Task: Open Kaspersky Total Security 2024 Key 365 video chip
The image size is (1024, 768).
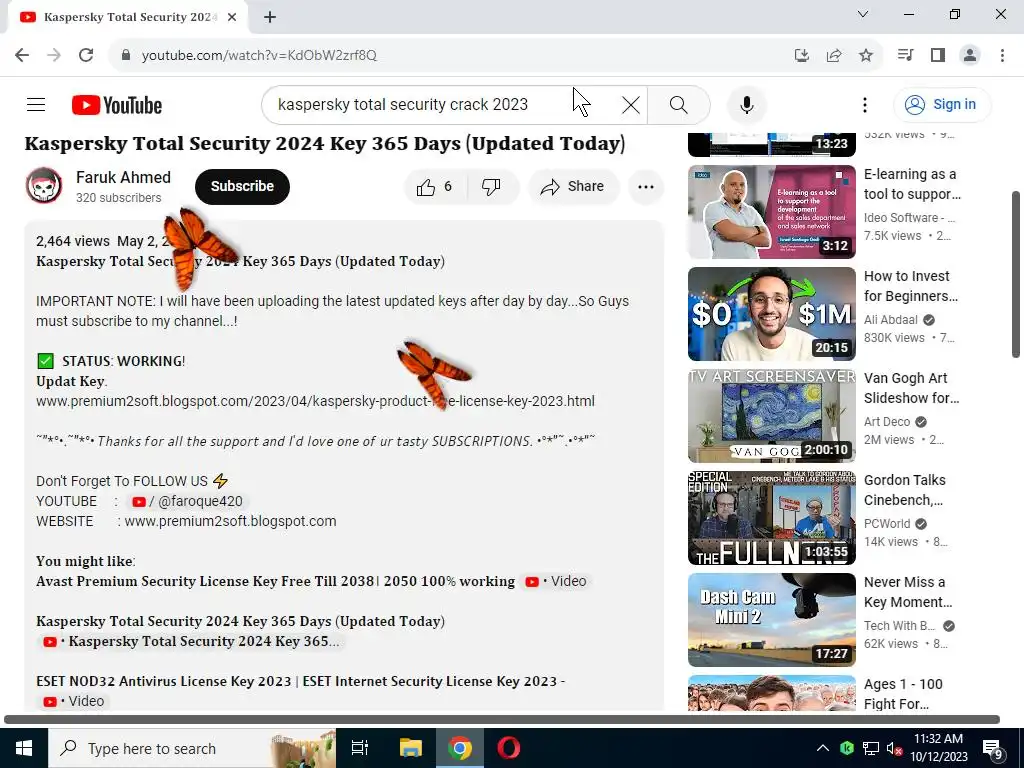Action: [x=189, y=641]
